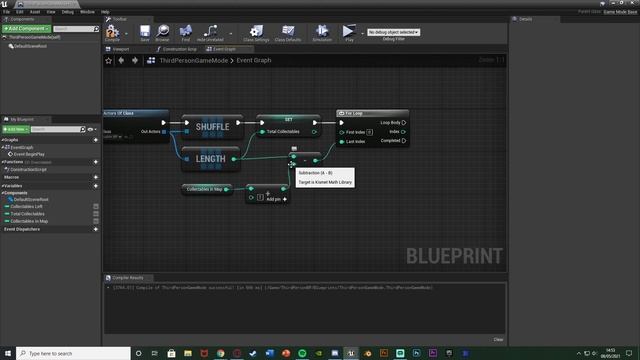Open the Play options dropdown arrow

point(362,34)
